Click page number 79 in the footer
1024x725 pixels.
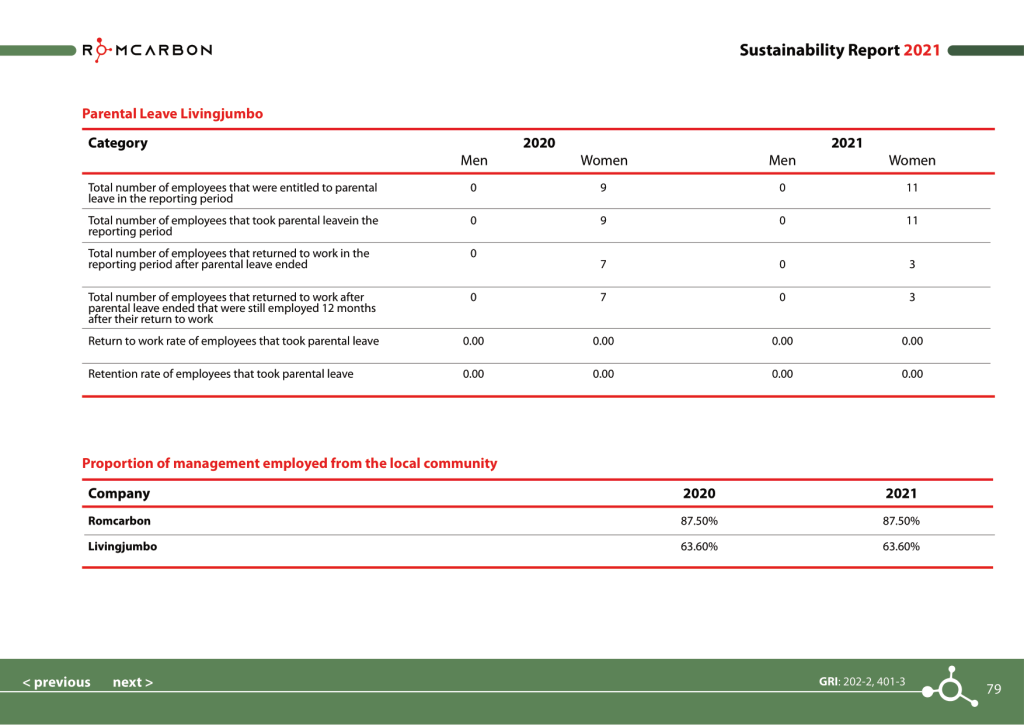coord(993,689)
